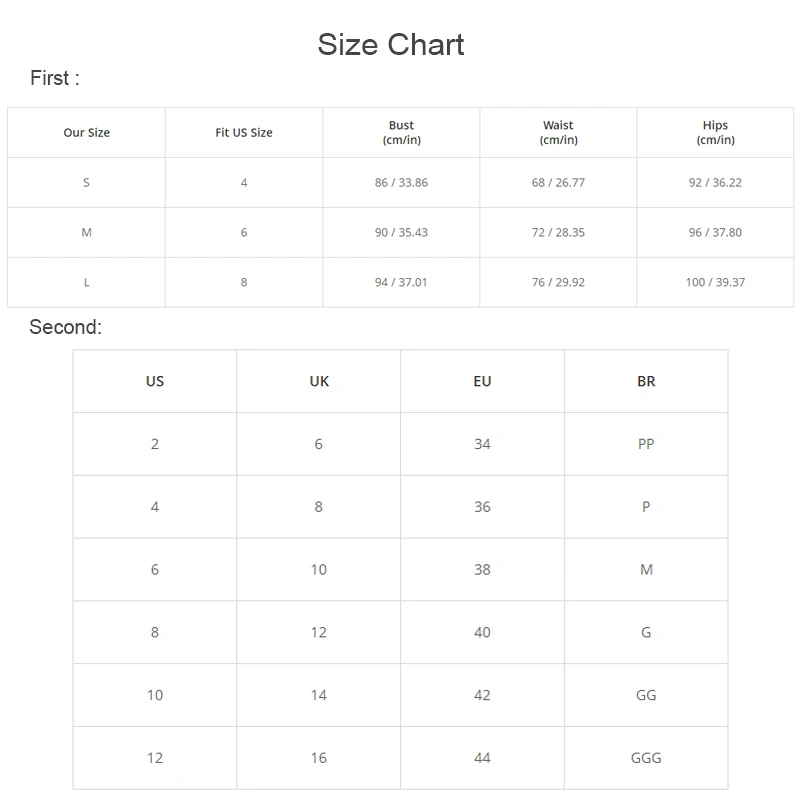Click the EU column header
This screenshot has height=800, width=800.
pos(483,381)
